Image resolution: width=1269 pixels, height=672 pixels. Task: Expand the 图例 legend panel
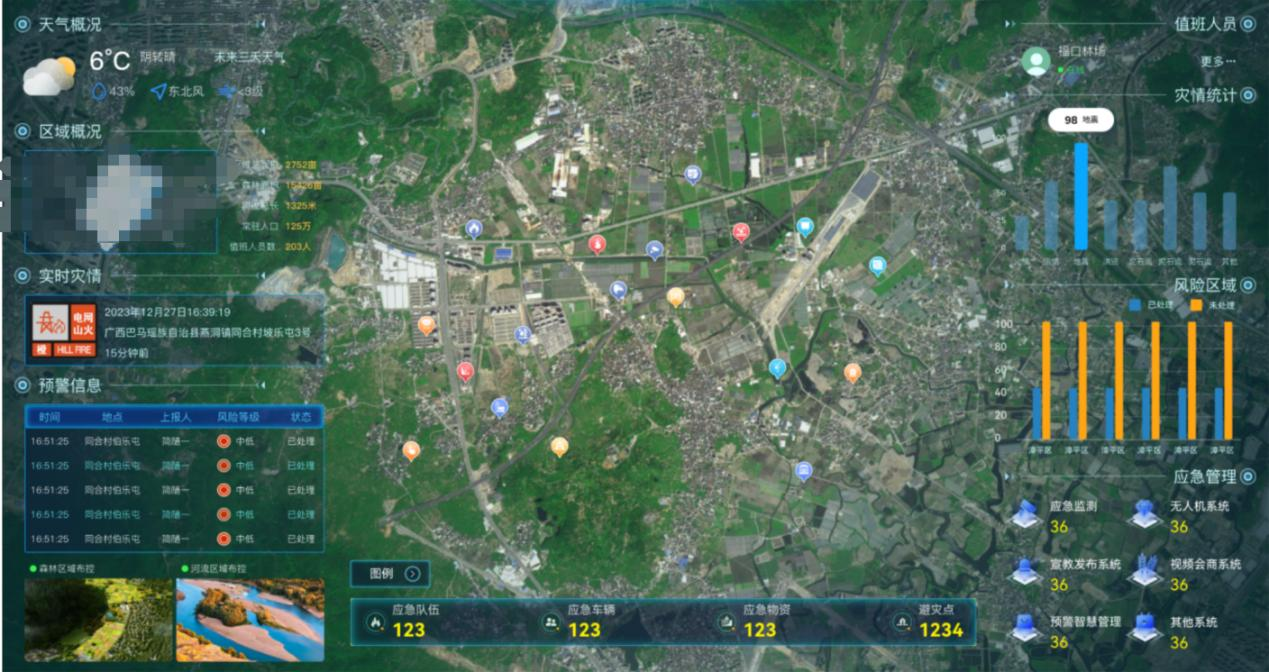coord(412,574)
